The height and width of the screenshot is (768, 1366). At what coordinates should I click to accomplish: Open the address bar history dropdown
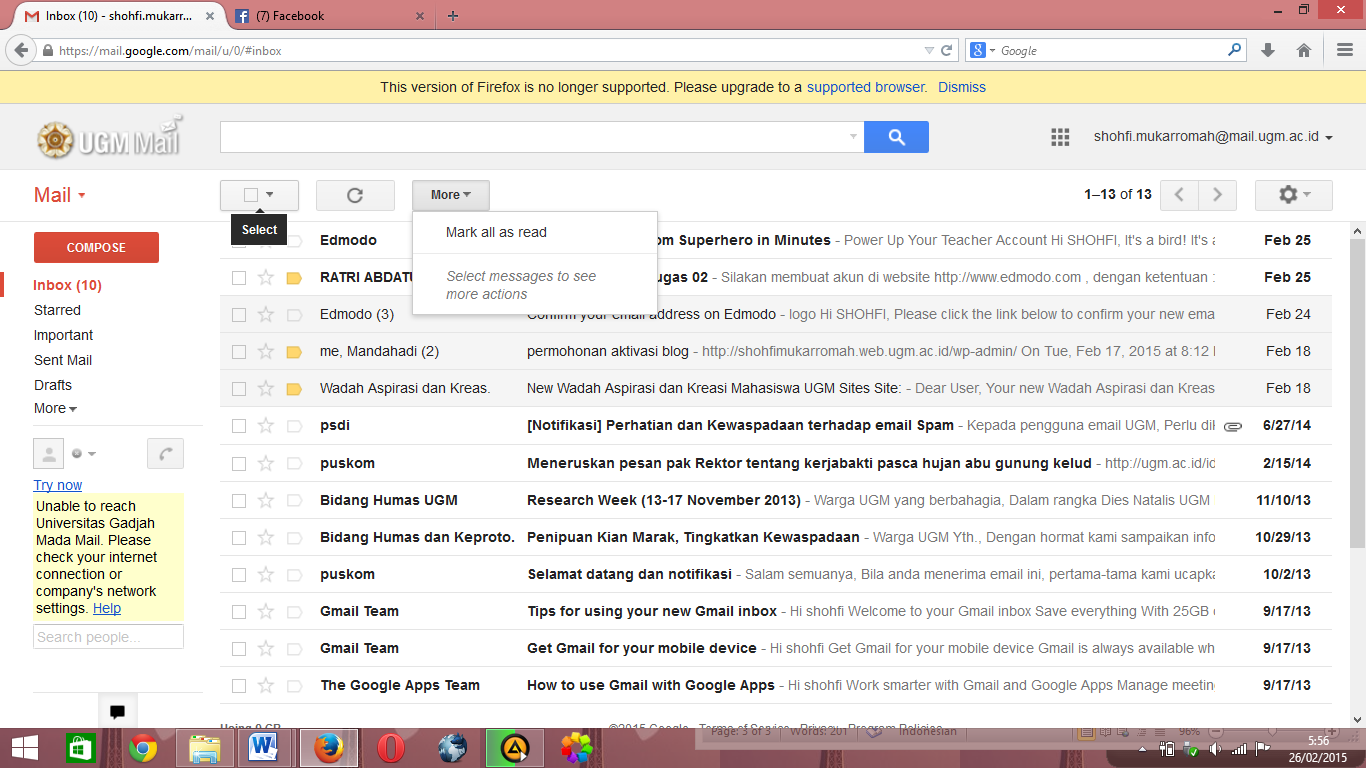(x=929, y=50)
